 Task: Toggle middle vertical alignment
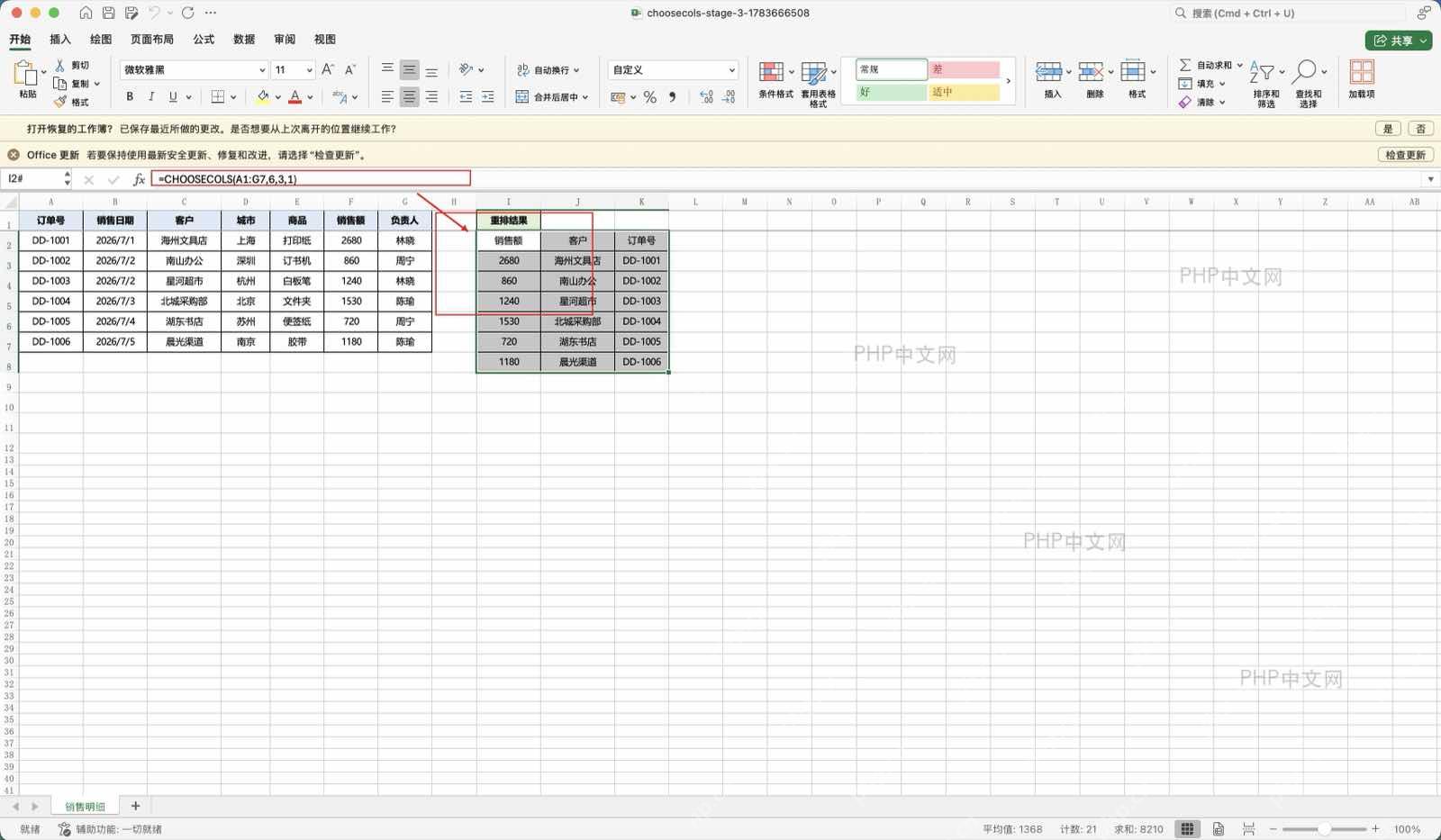409,69
